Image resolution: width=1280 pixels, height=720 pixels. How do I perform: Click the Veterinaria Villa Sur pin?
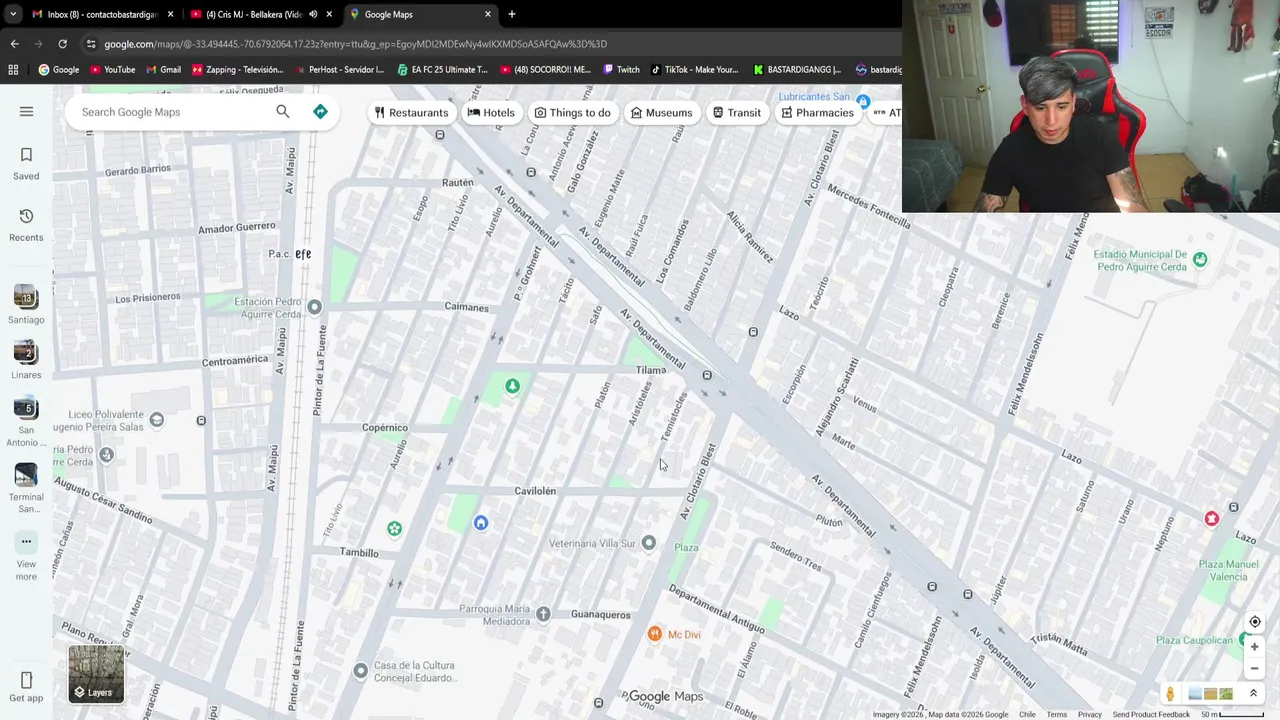coord(649,542)
